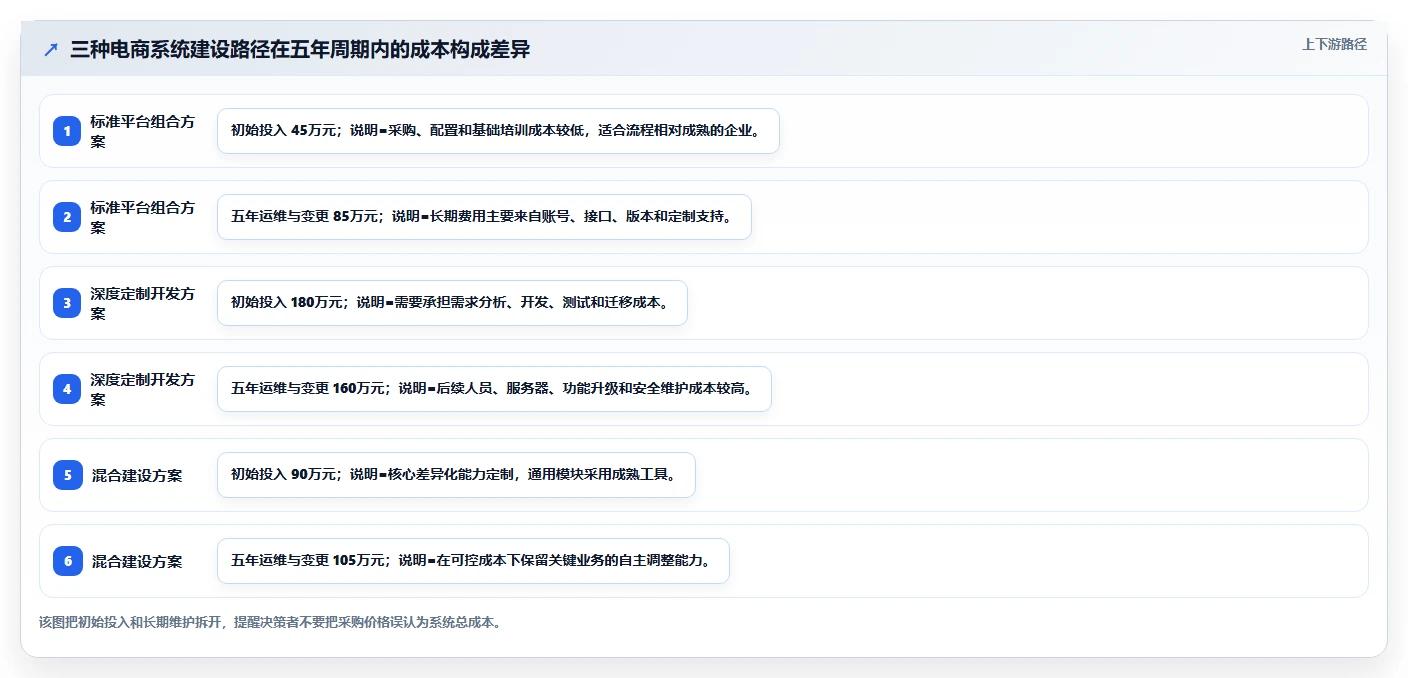The image size is (1408, 678).
Task: Select the 混合建设方案 label in row 5
Action: point(137,475)
